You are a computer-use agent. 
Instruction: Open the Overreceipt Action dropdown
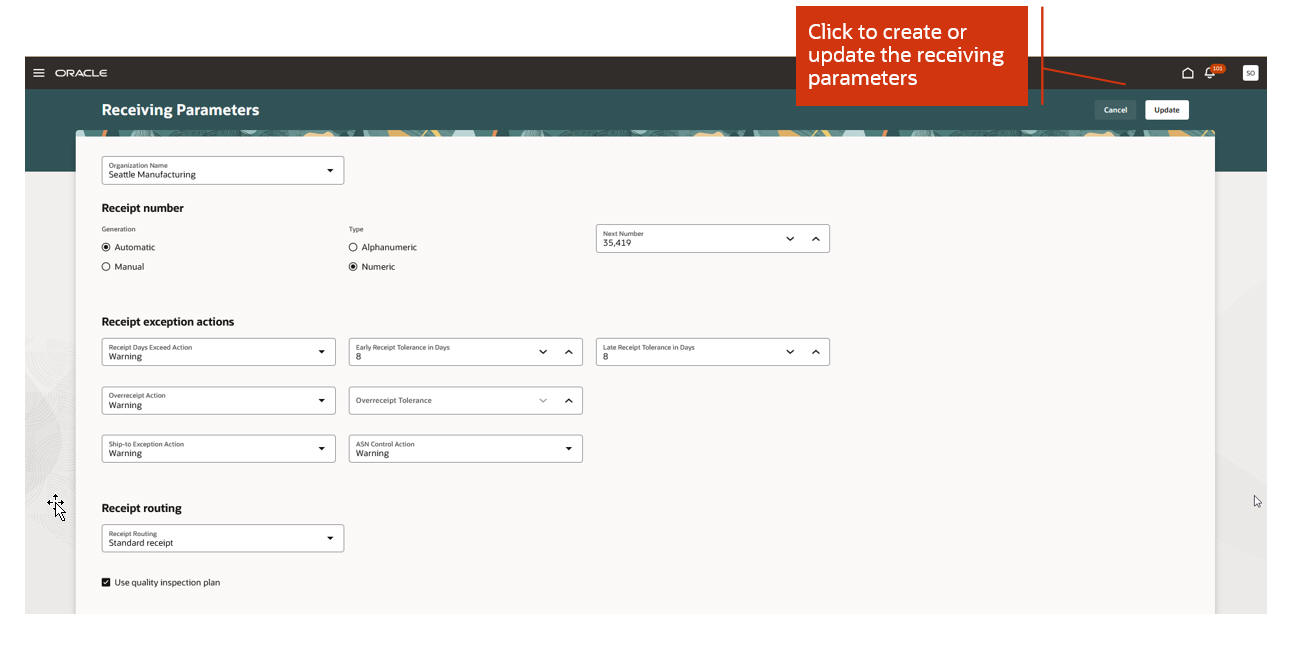219,401
